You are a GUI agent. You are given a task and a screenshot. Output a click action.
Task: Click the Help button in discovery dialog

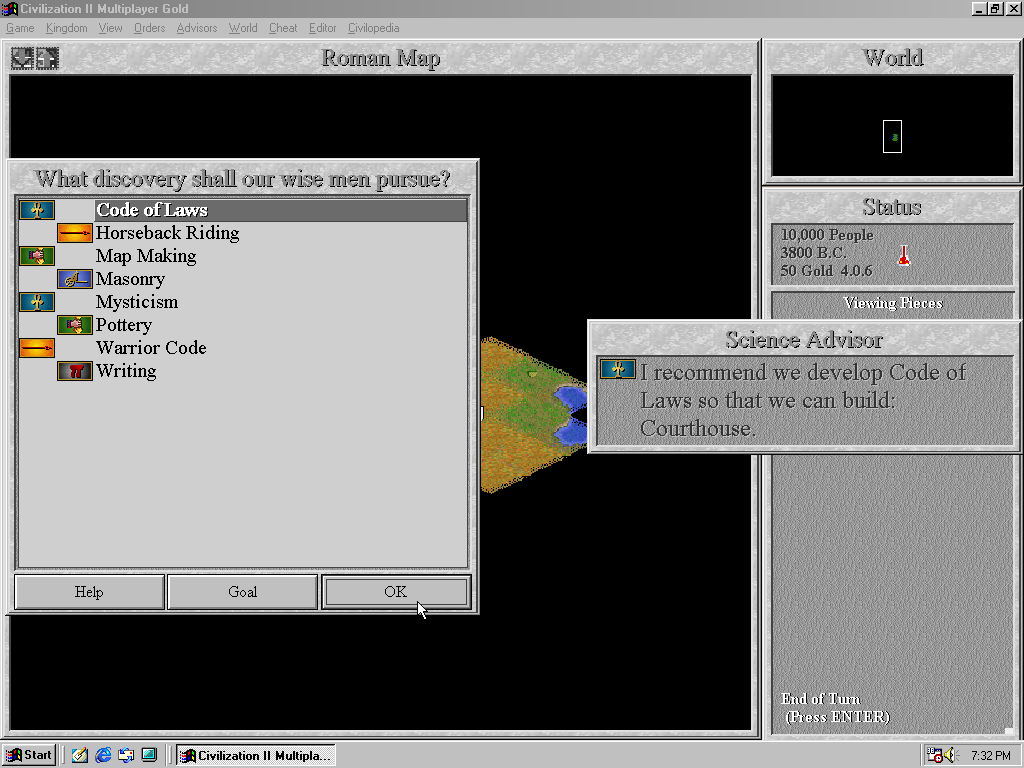point(89,592)
